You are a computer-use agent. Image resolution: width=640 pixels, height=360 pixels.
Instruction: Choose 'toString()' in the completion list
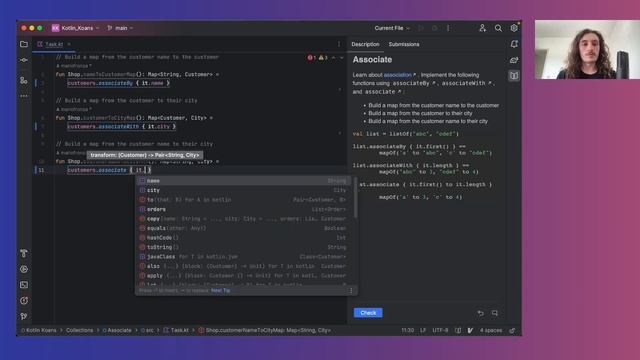[x=244, y=247]
